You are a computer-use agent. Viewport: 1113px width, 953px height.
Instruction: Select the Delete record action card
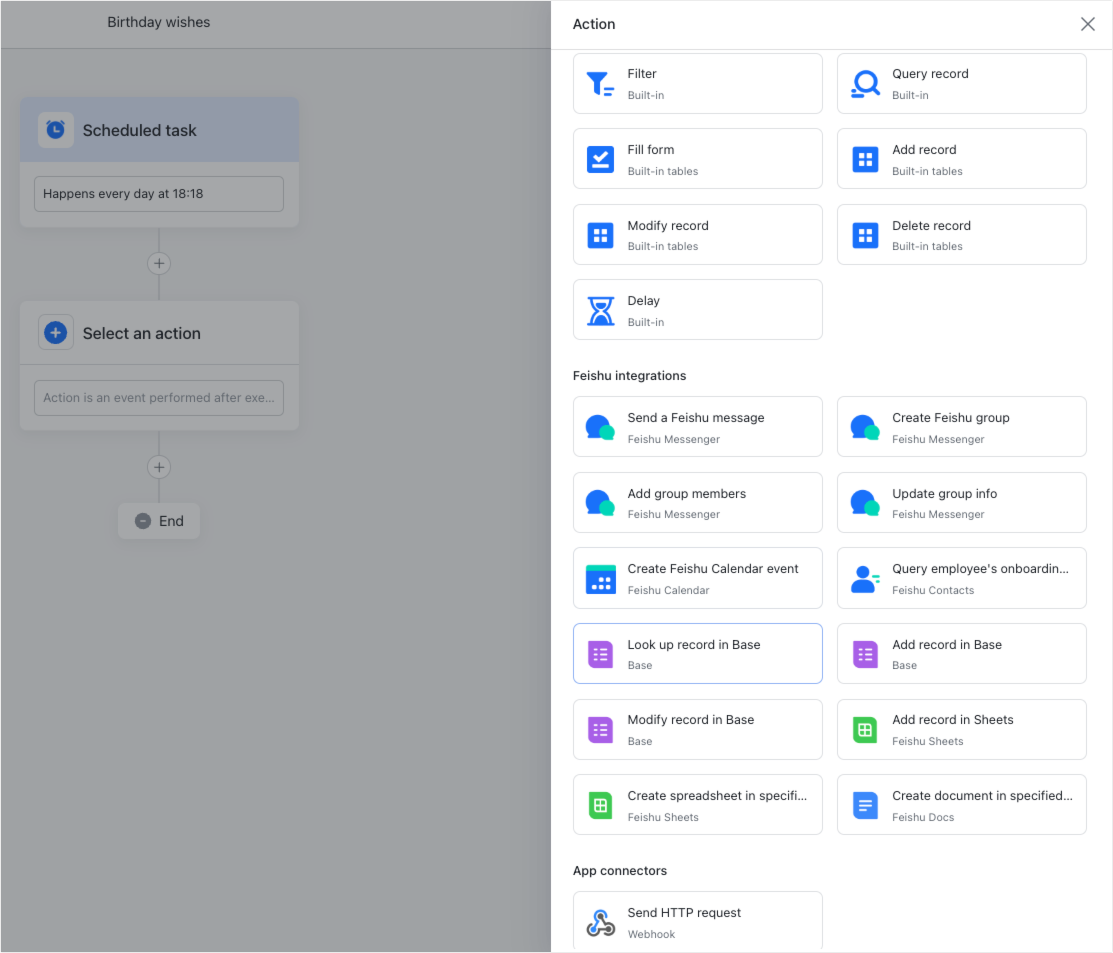click(x=961, y=234)
